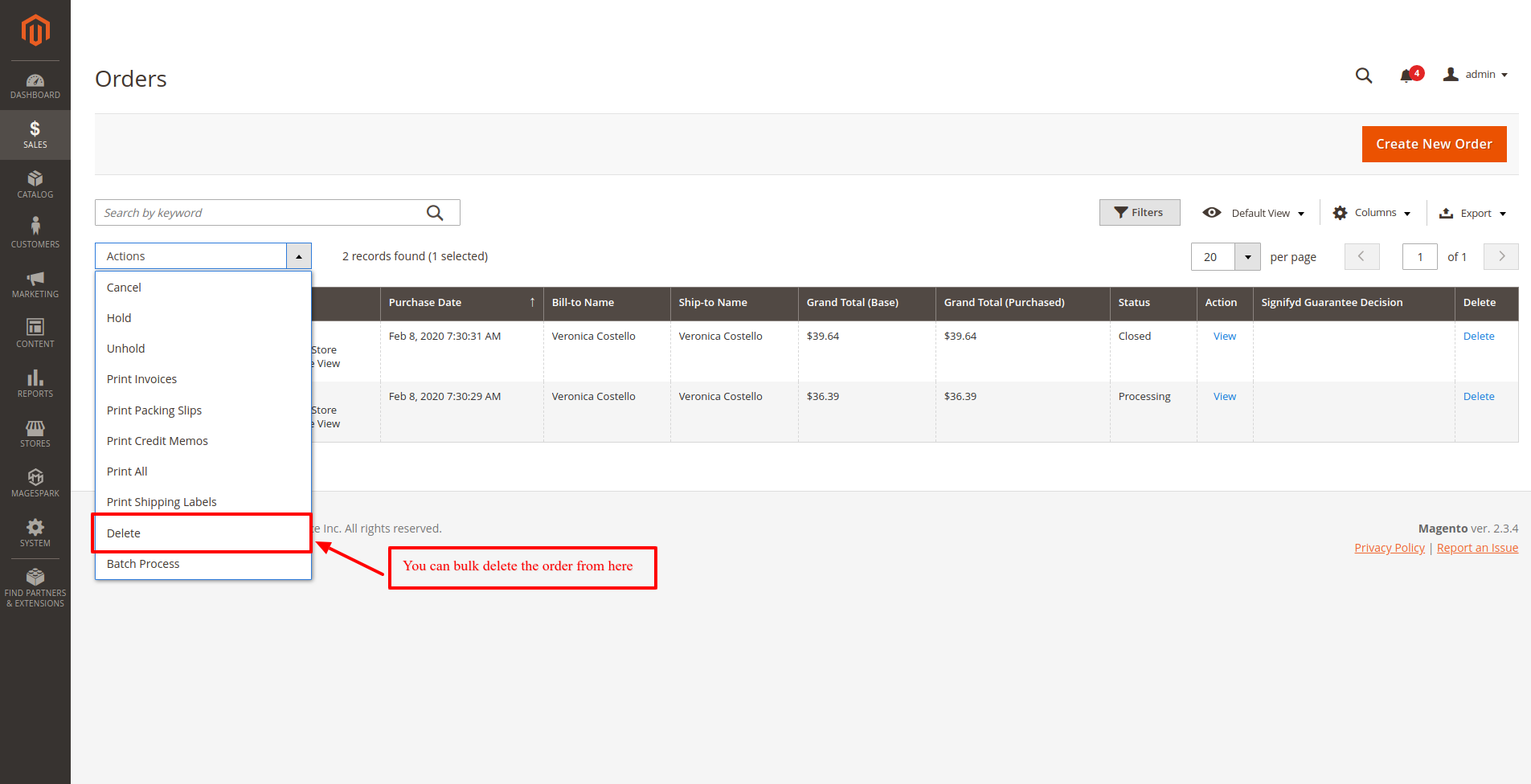
Task: Sort by Purchase Date column header
Action: tap(462, 303)
